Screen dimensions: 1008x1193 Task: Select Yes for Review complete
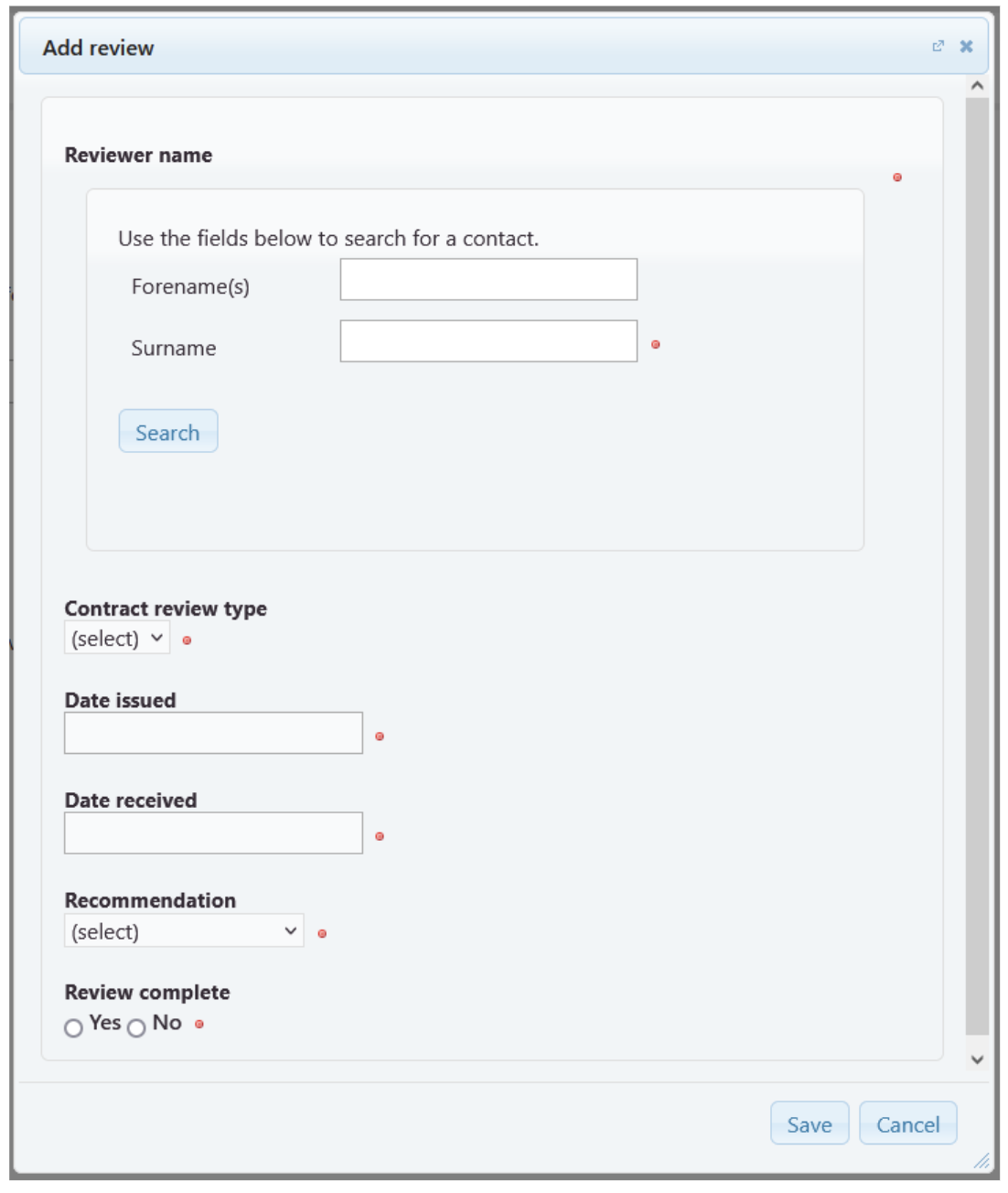click(x=74, y=1028)
